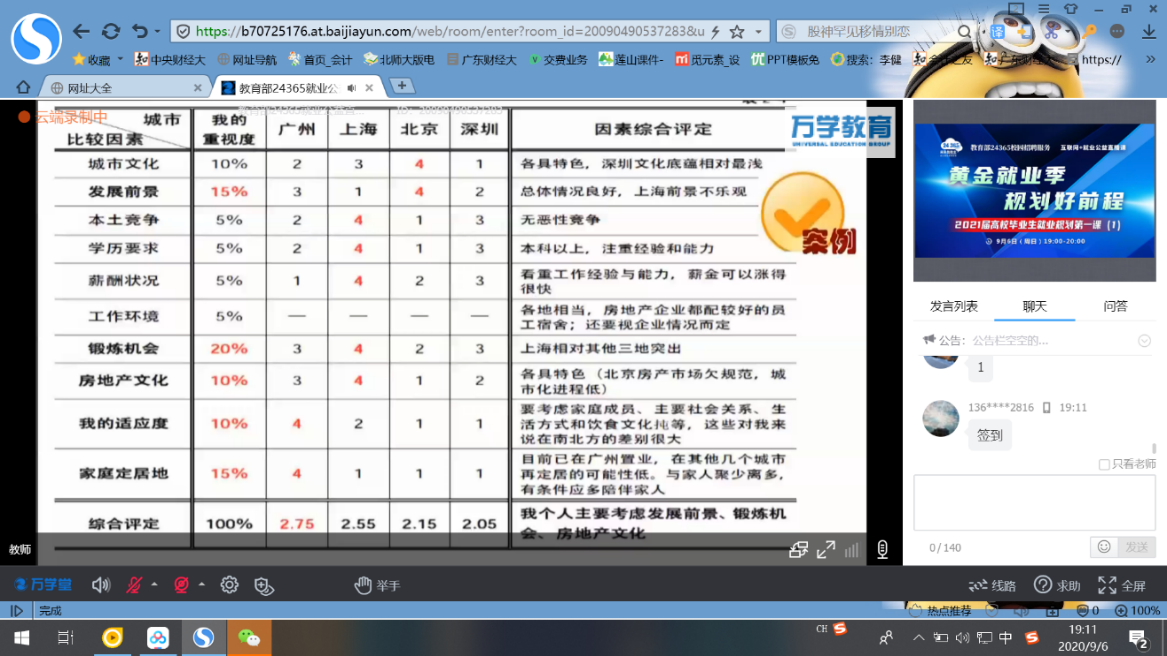The height and width of the screenshot is (656, 1167).
Task: Expand the slide view with arrows icon
Action: pos(826,550)
